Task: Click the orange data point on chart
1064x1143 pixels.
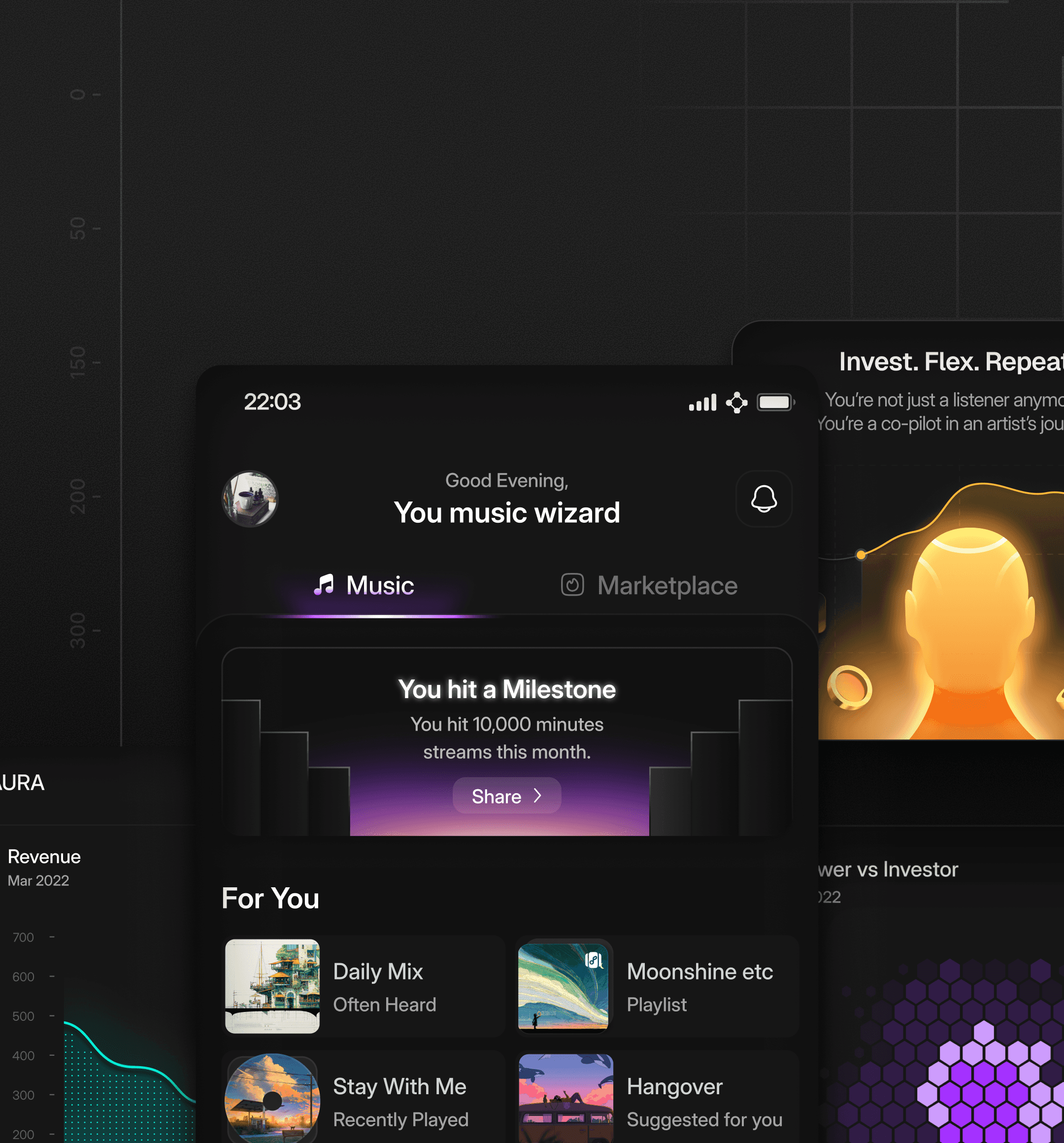Action: pyautogui.click(x=861, y=555)
